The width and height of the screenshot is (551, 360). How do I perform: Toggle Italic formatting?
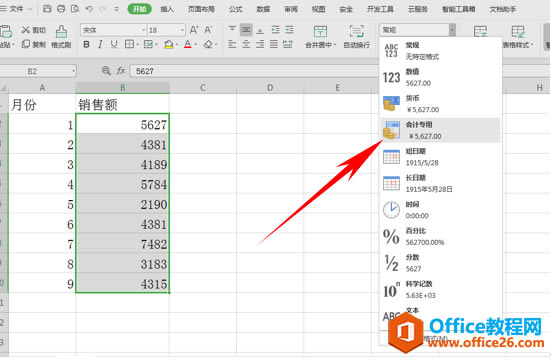click(x=100, y=44)
